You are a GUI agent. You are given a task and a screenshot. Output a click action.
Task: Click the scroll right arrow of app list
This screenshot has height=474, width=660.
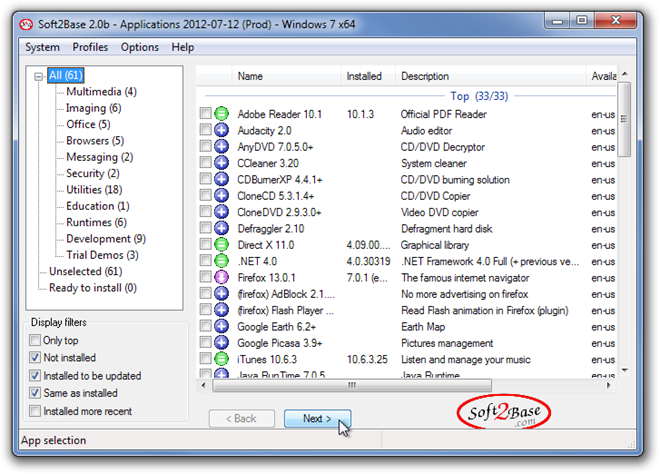[609, 385]
